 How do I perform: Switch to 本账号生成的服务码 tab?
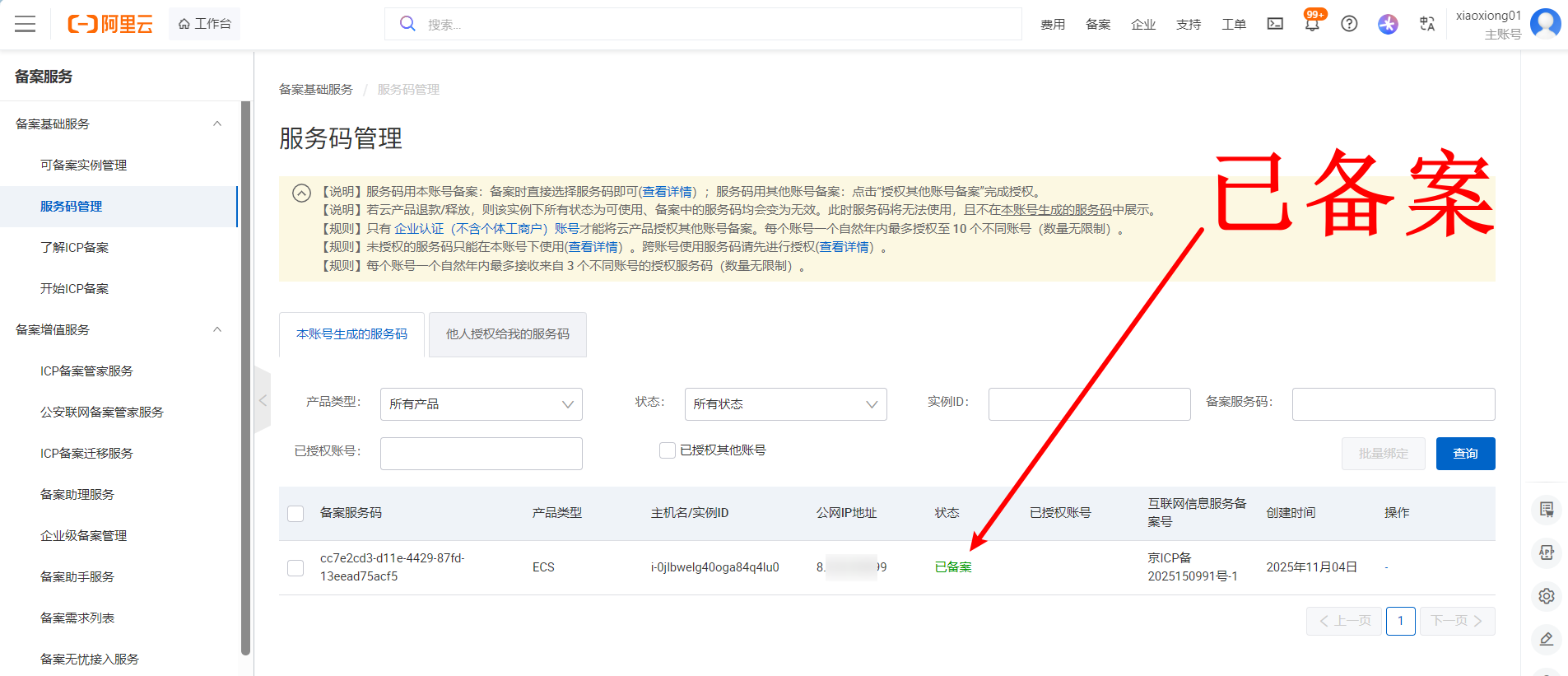(x=351, y=334)
